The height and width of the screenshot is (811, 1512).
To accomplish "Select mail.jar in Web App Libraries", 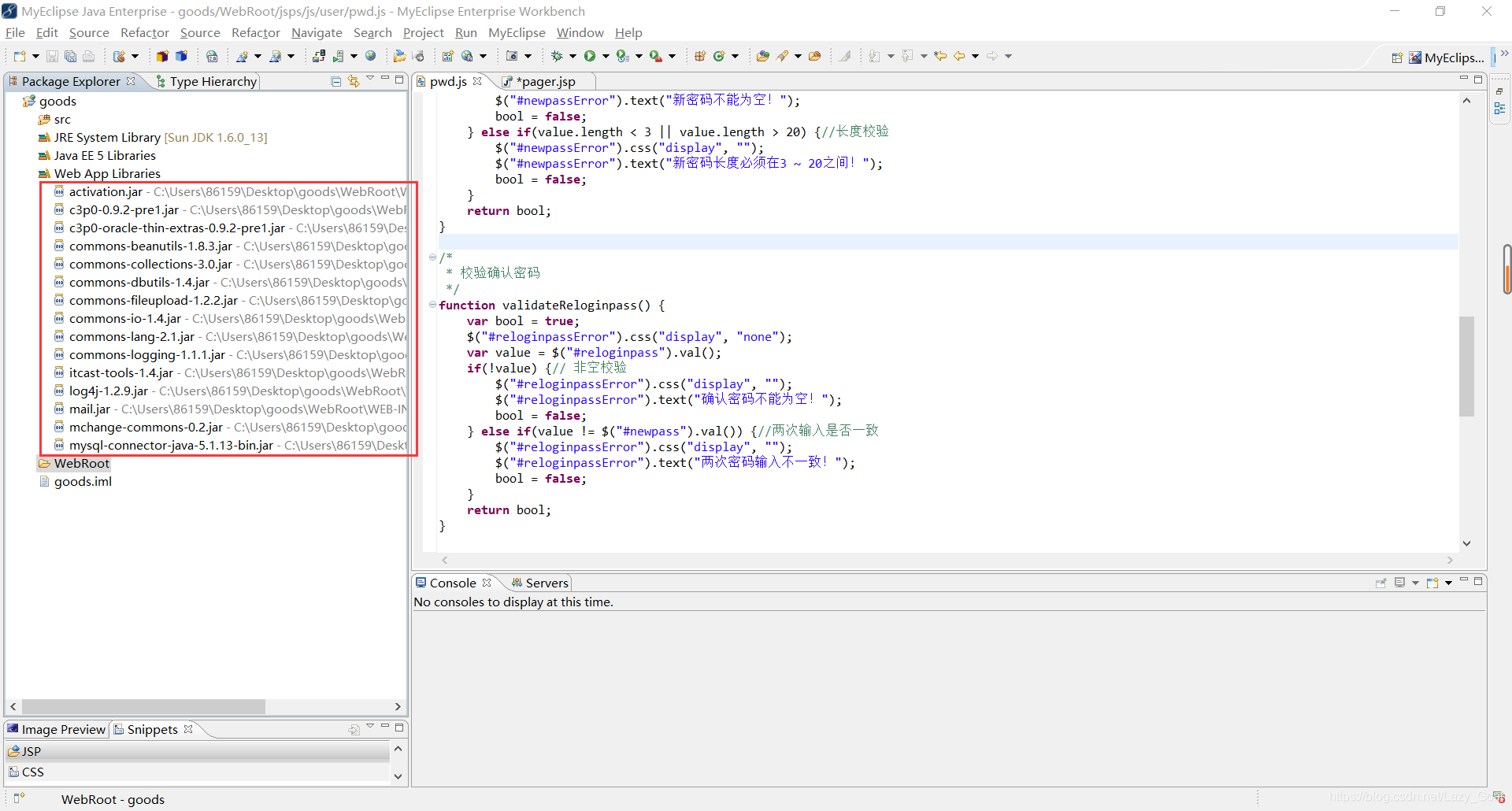I will [89, 409].
